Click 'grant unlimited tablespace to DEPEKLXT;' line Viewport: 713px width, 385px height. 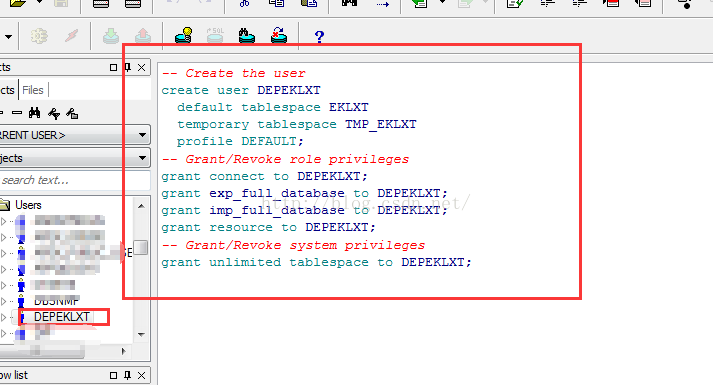point(316,262)
